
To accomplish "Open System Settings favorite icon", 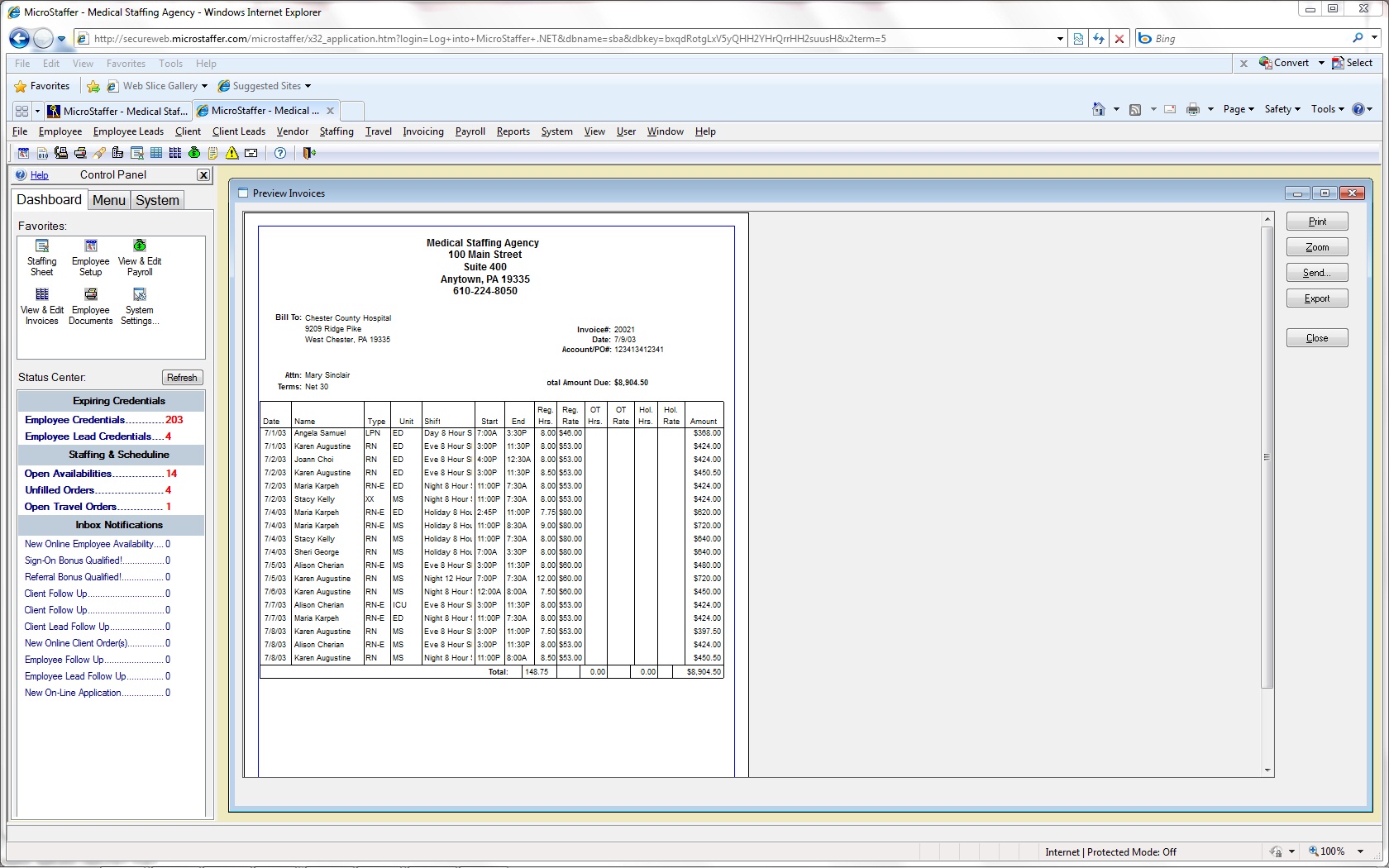I will click(x=140, y=306).
